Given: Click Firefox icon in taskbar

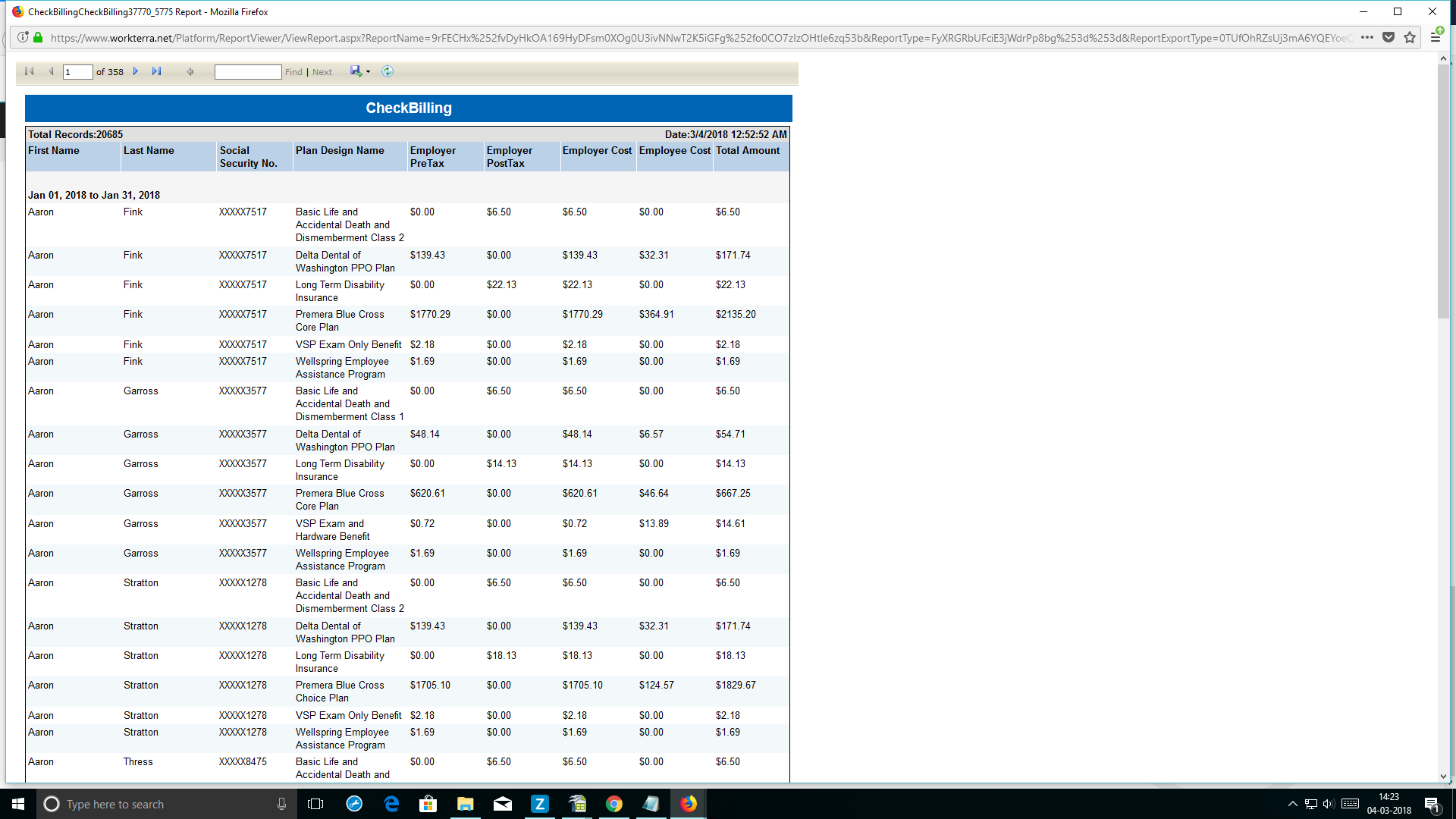Looking at the screenshot, I should point(689,804).
